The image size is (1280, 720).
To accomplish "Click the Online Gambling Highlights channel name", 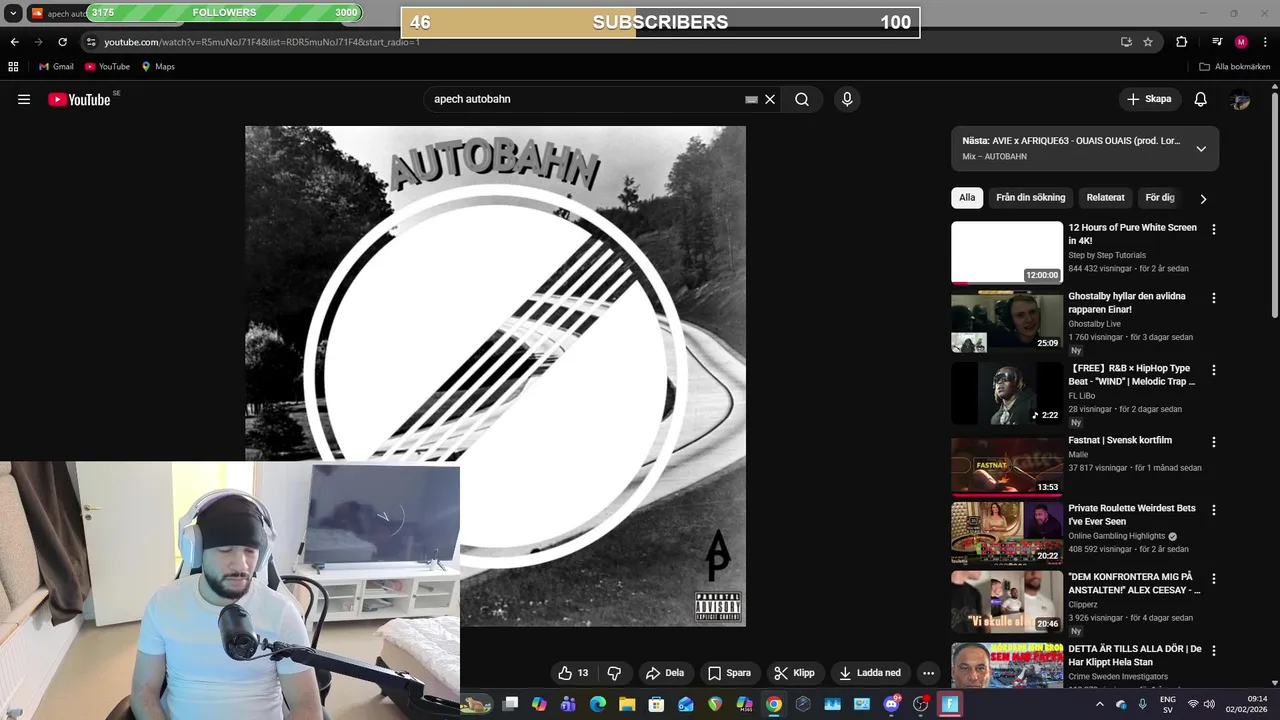I will point(1117,536).
